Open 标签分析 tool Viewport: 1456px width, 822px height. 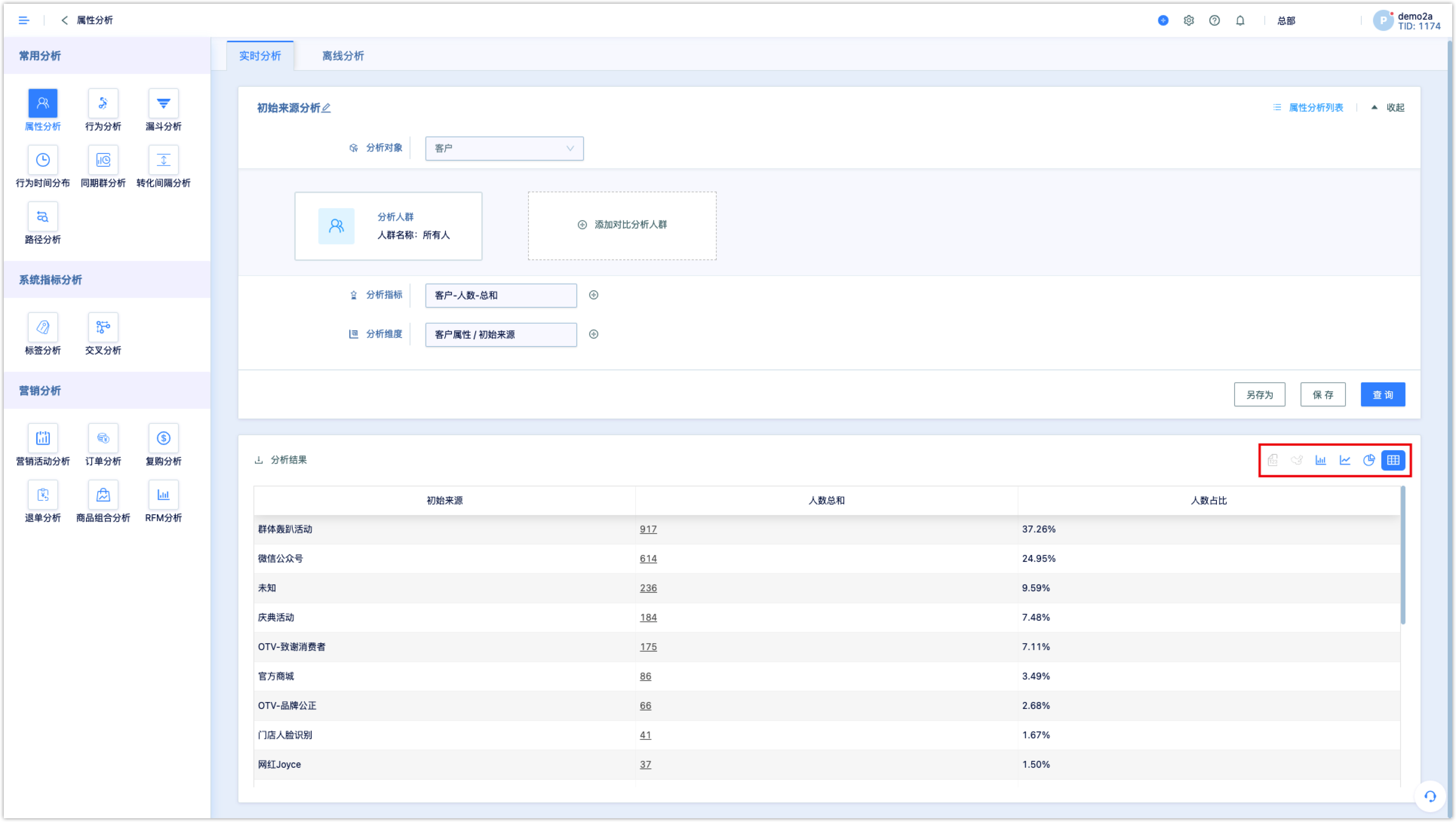coord(42,334)
